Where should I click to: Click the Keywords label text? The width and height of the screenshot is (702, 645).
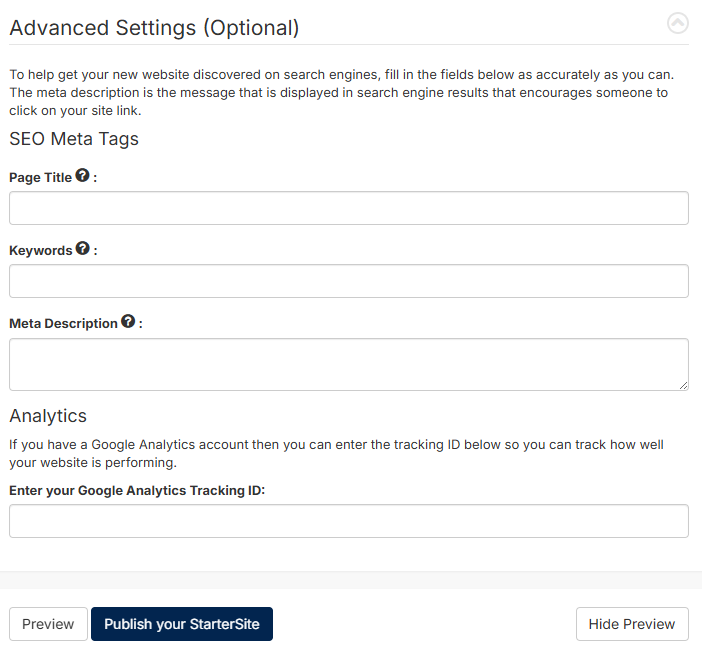tap(41, 251)
